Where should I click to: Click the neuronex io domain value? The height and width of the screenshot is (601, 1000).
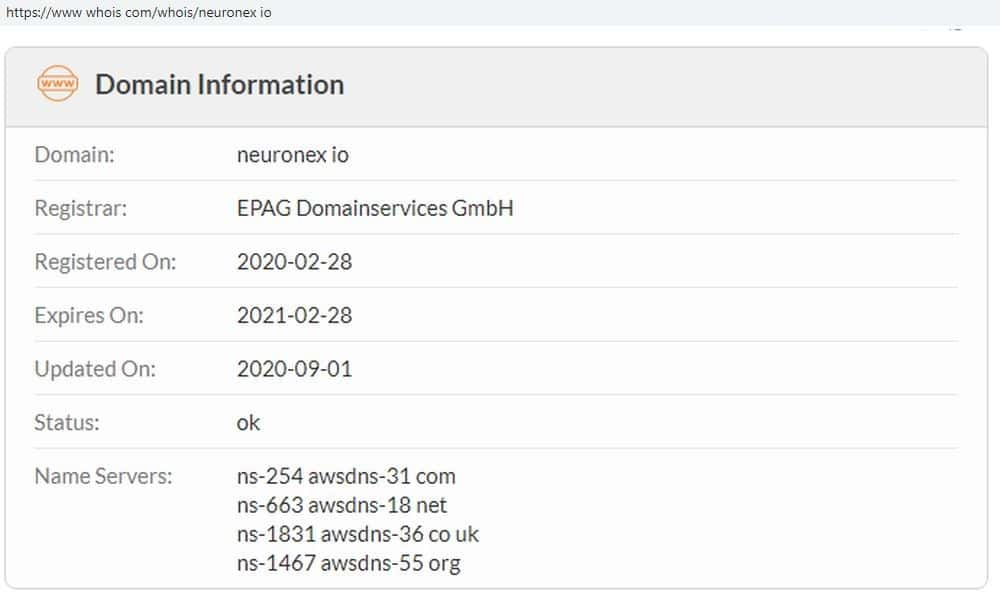pos(293,155)
